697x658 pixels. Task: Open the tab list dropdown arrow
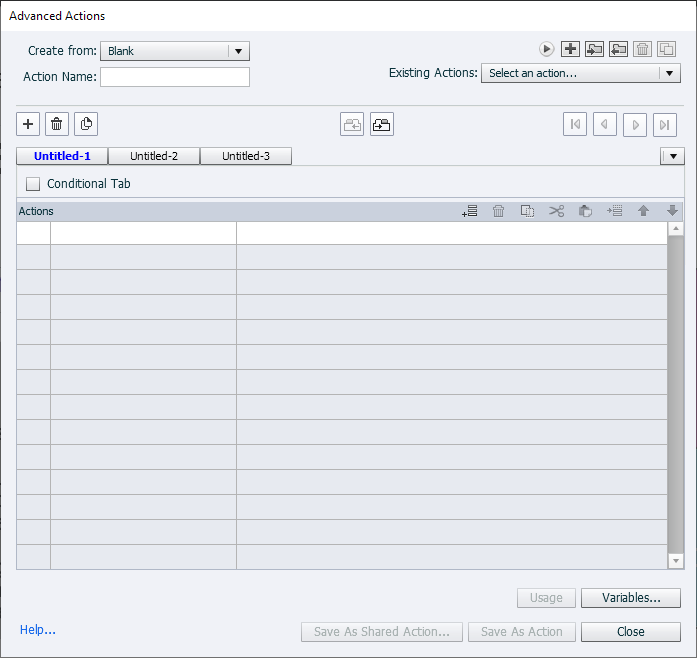pyautogui.click(x=673, y=156)
